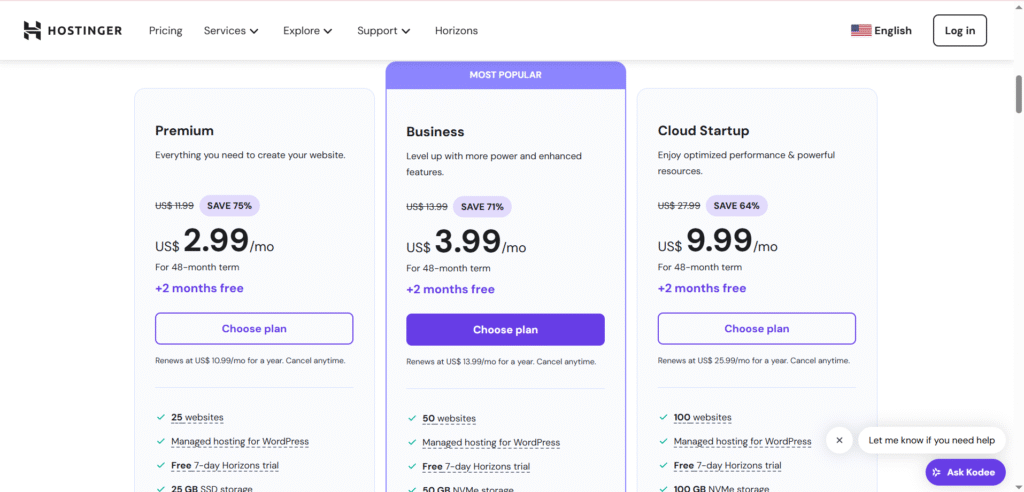Screen dimensions: 1024x492
Task: Click Premium's Managed hosting for WordPress
Action: tap(240, 442)
